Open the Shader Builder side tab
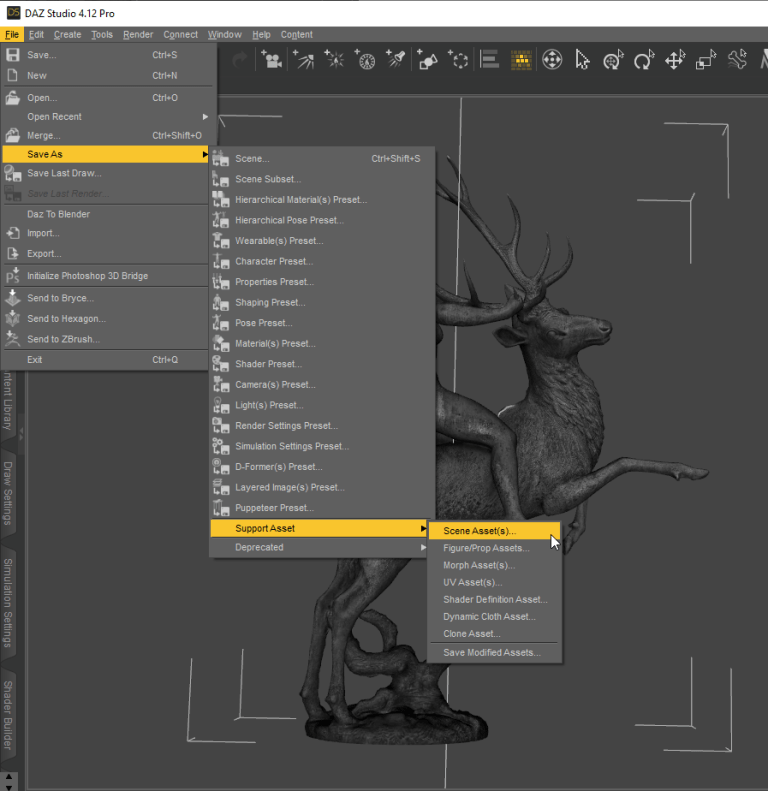 (8, 715)
